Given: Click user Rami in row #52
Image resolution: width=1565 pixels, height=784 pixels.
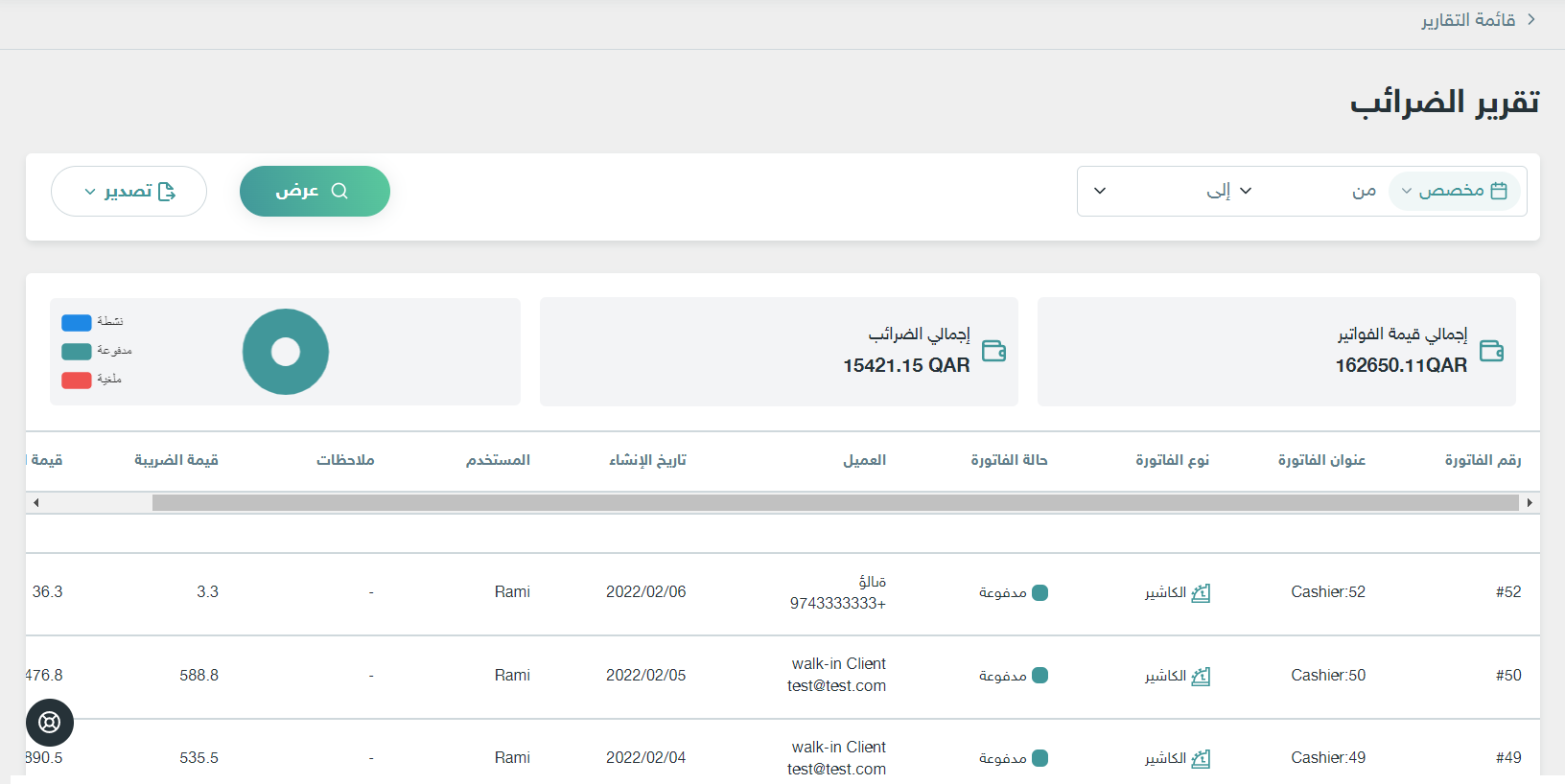Looking at the screenshot, I should pos(512,592).
